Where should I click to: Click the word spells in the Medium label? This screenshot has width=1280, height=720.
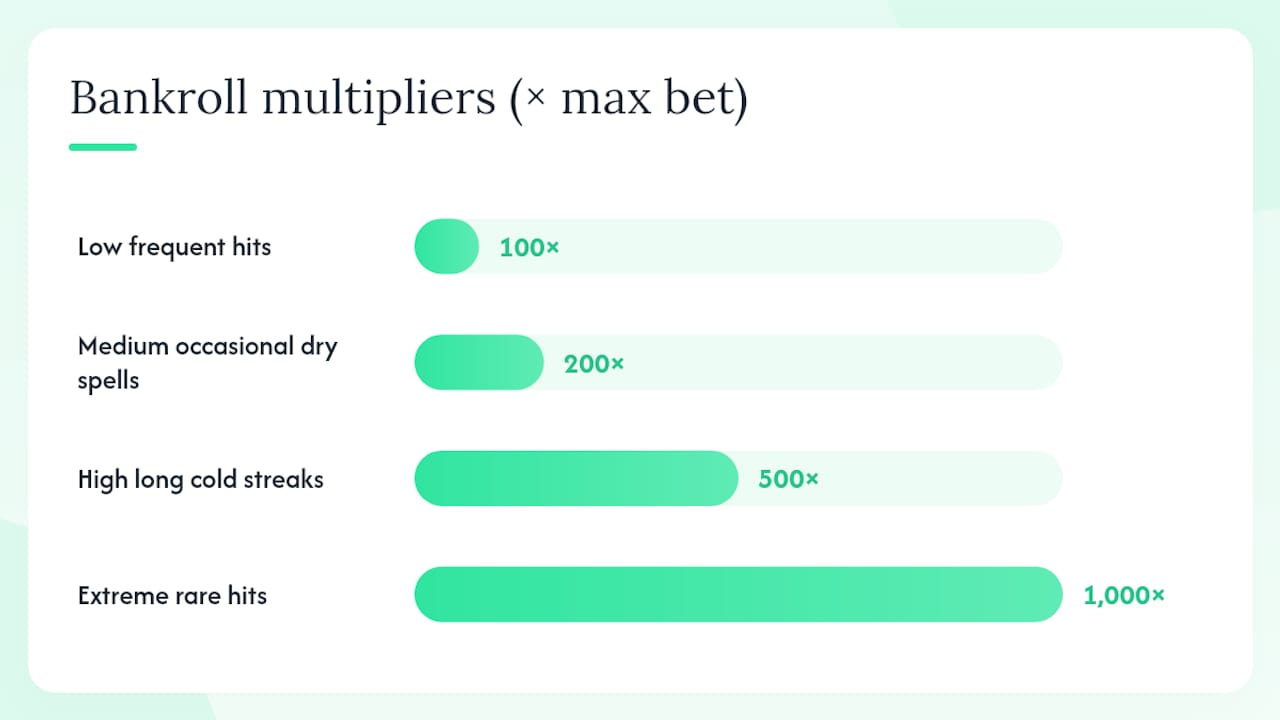(x=108, y=381)
